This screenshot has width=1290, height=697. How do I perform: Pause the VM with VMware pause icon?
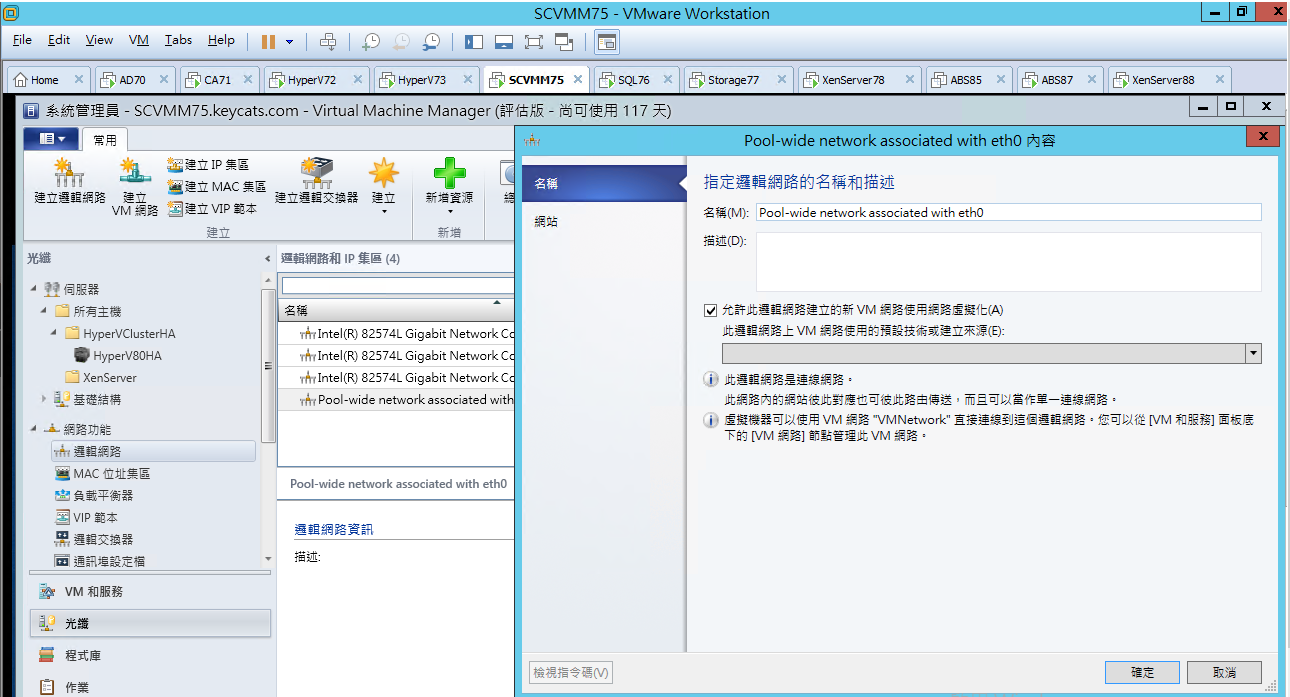268,41
